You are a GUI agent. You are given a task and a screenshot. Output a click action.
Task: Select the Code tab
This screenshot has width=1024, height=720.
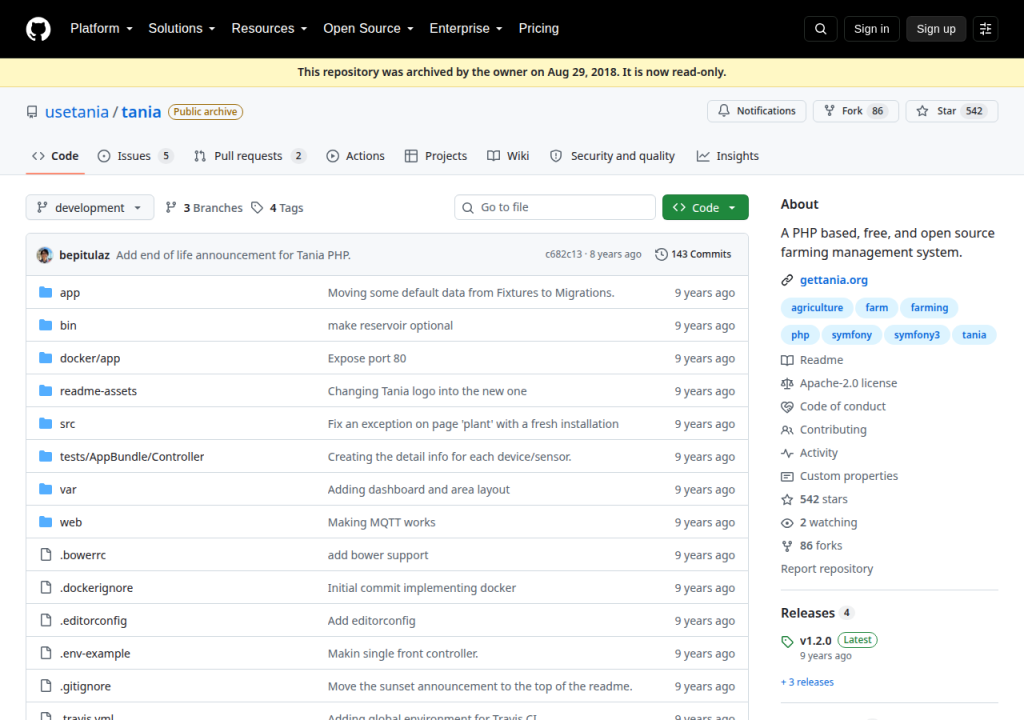(56, 155)
